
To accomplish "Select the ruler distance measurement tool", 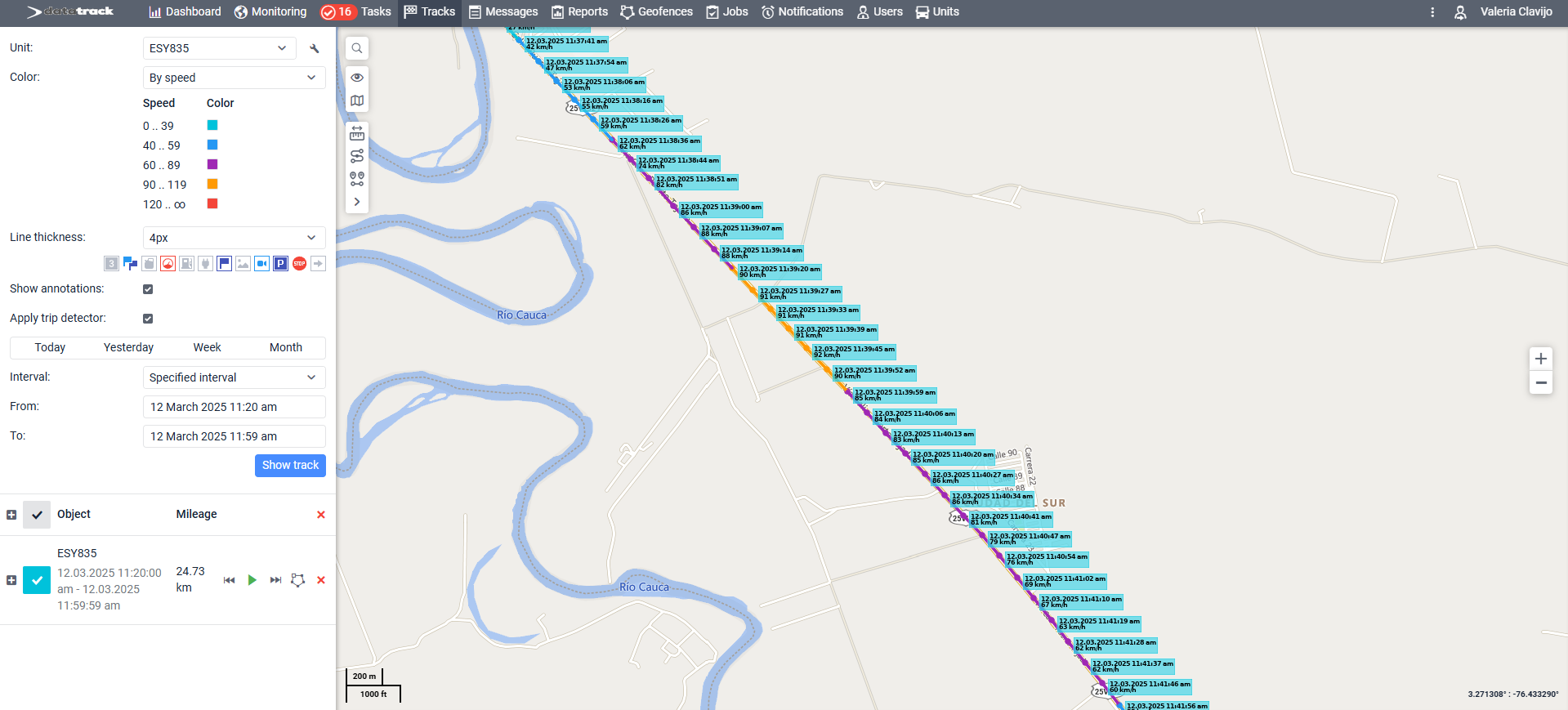I will click(x=357, y=134).
